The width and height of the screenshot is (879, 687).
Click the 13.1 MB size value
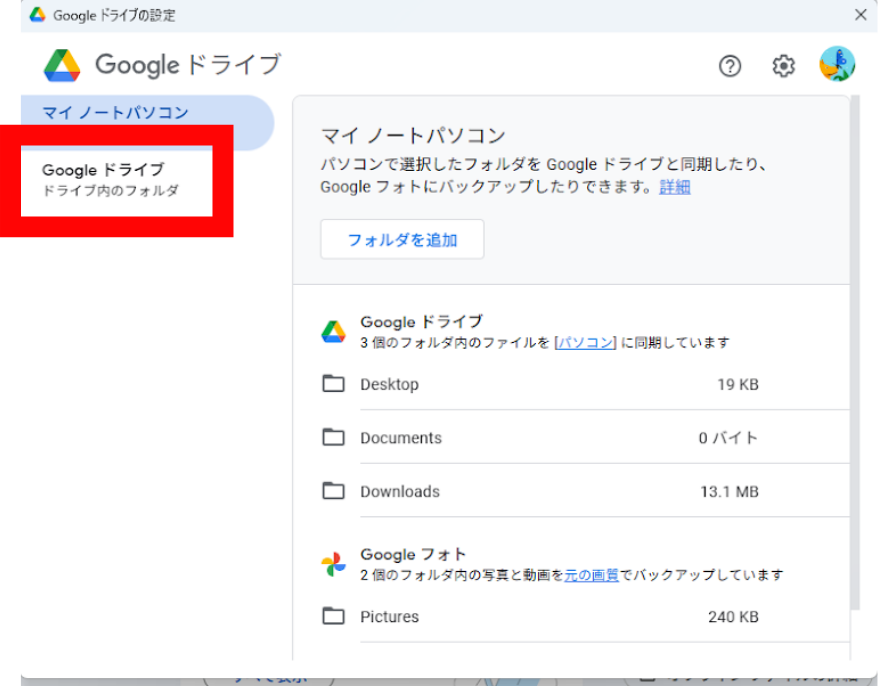click(x=729, y=491)
